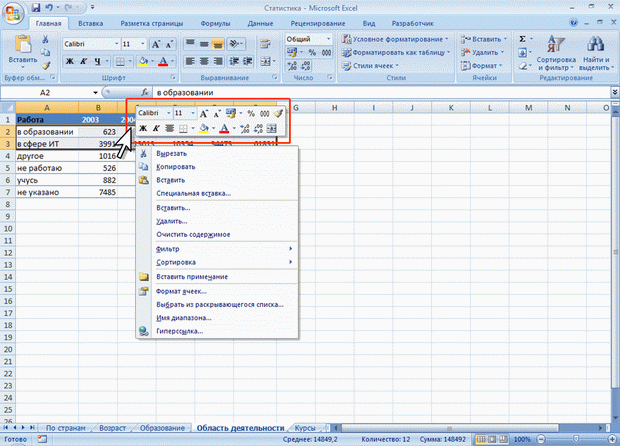
Task: Switch to Вставка ribbon tab
Action: (91, 23)
